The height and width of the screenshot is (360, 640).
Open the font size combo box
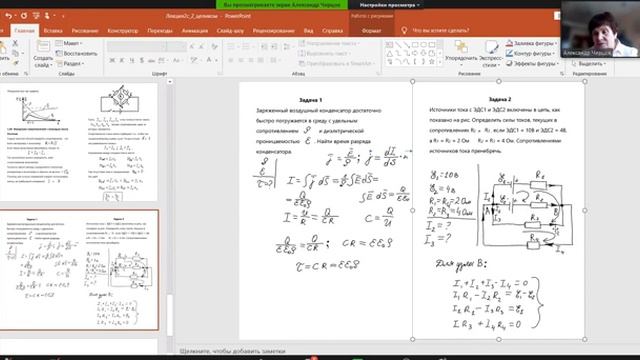pos(176,46)
